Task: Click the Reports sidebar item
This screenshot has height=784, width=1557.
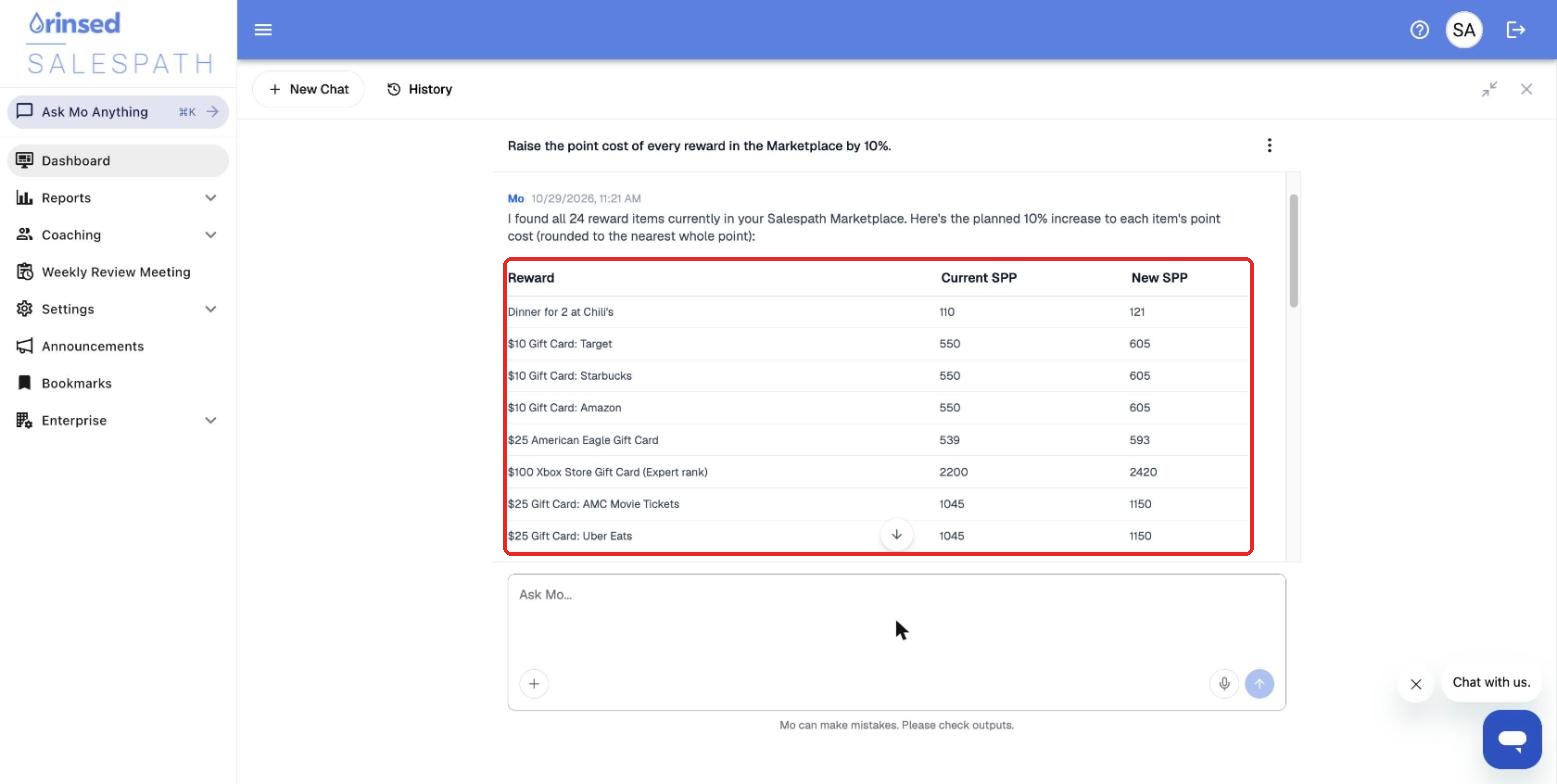Action: tap(118, 198)
